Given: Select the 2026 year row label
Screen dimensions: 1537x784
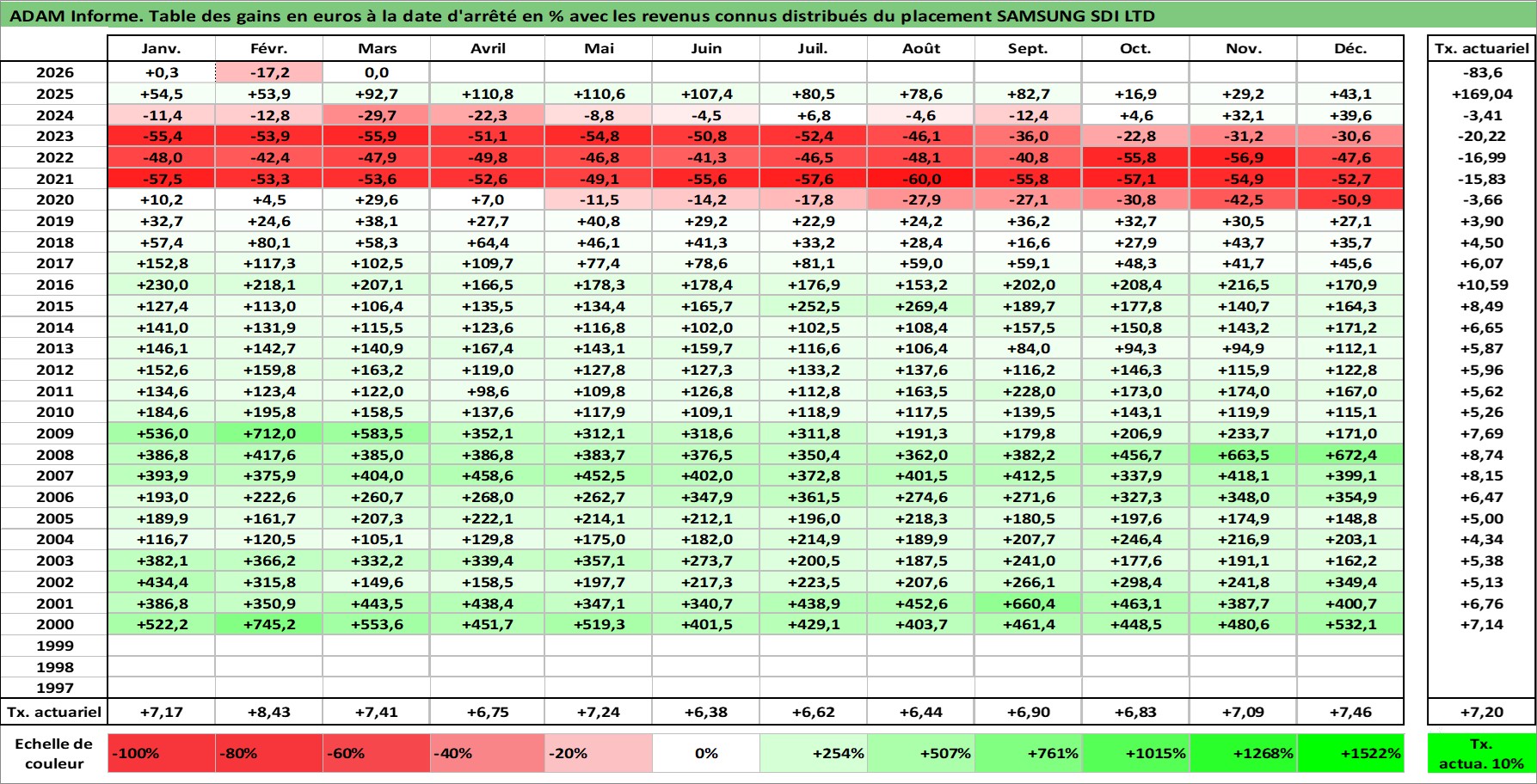Looking at the screenshot, I should 54,73.
